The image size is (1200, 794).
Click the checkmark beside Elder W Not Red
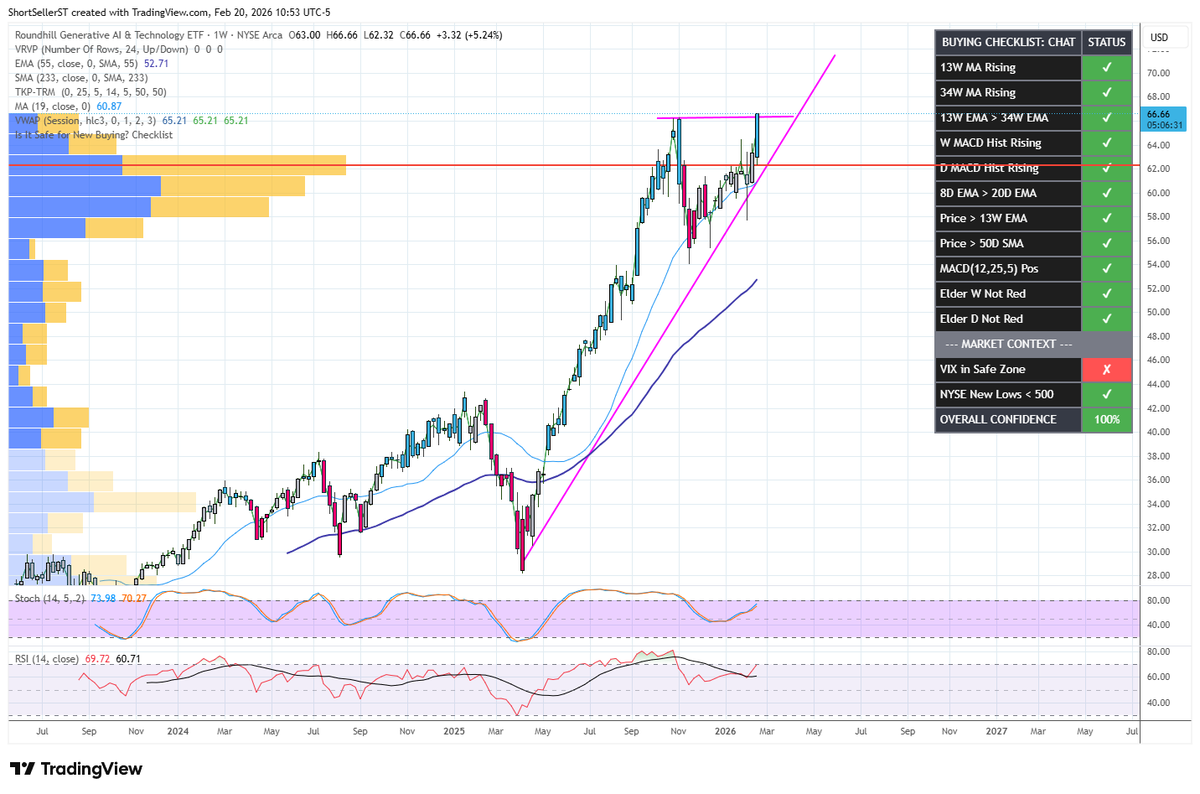click(x=1107, y=293)
